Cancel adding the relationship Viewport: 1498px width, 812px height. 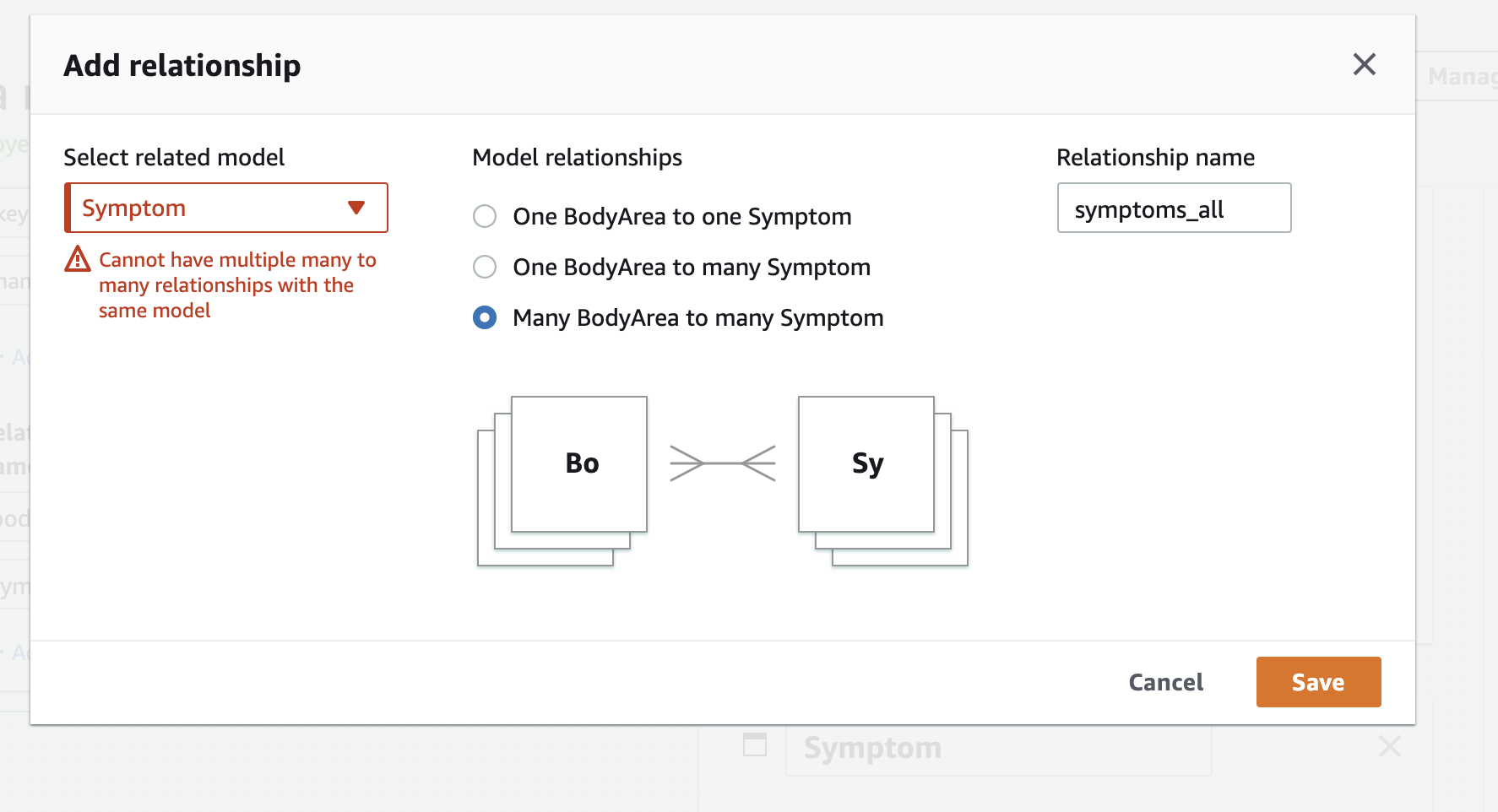coord(1165,682)
